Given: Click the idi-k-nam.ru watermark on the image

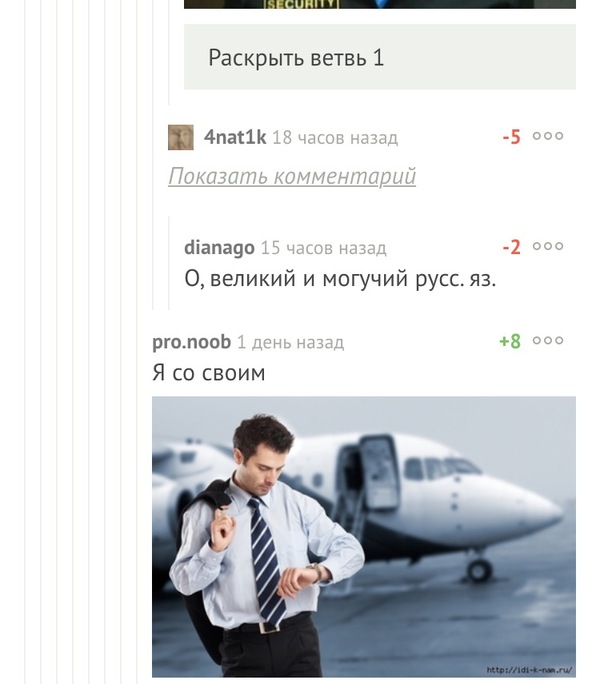Looking at the screenshot, I should pos(529,670).
